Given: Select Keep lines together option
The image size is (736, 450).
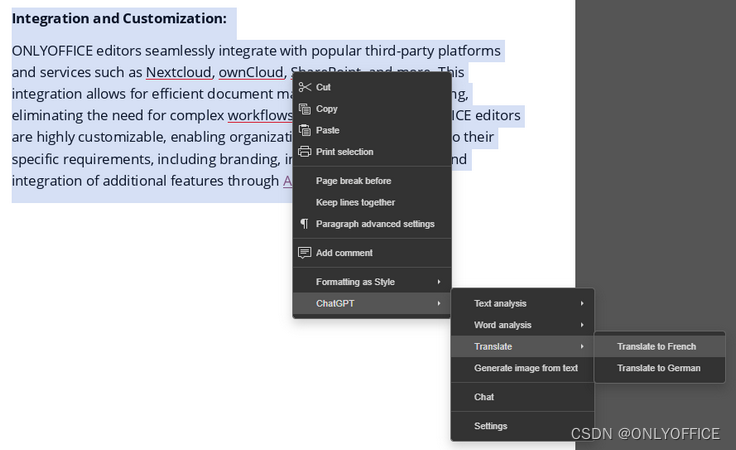Looking at the screenshot, I should (372, 202).
